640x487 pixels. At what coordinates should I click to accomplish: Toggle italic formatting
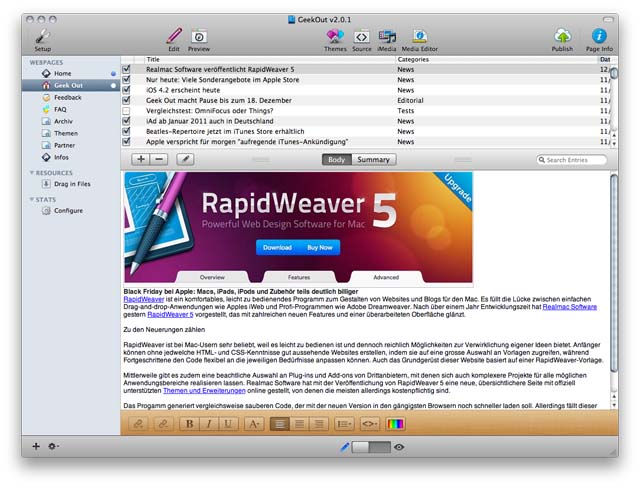[x=209, y=424]
